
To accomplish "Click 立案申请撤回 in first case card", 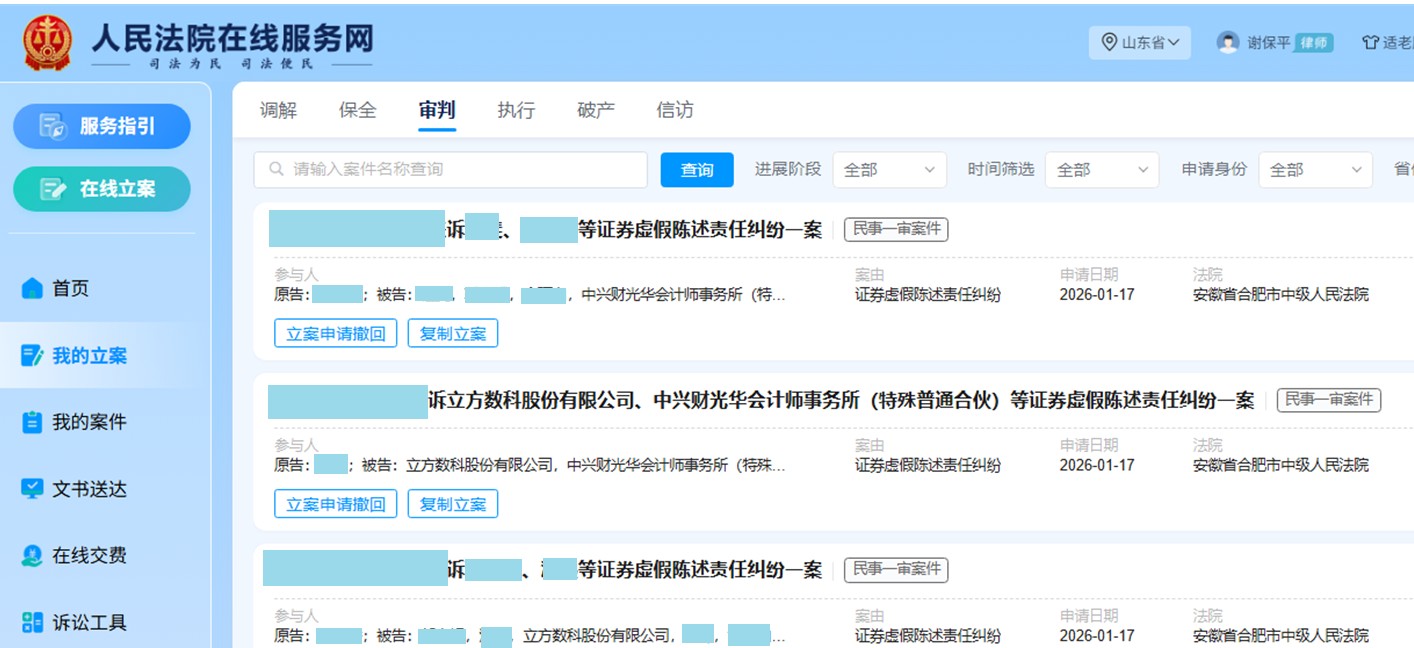I will click(x=336, y=333).
